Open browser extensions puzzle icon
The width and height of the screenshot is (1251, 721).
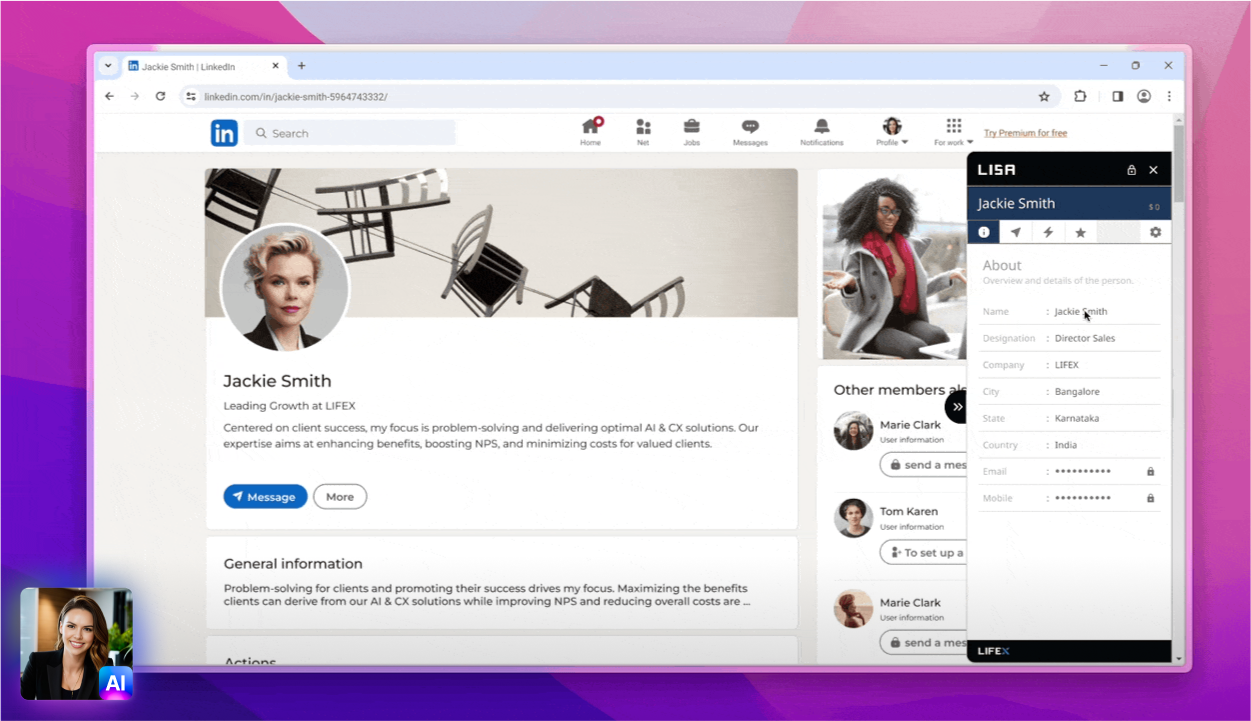[x=1080, y=97]
